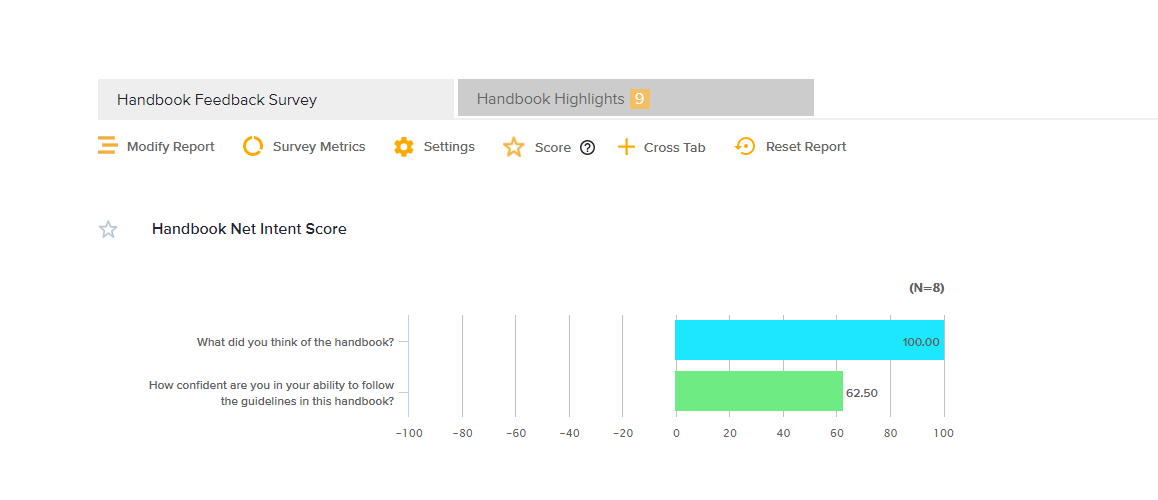This screenshot has height=500, width=1158.
Task: Select the green 62.50 bar
Action: (x=758, y=391)
